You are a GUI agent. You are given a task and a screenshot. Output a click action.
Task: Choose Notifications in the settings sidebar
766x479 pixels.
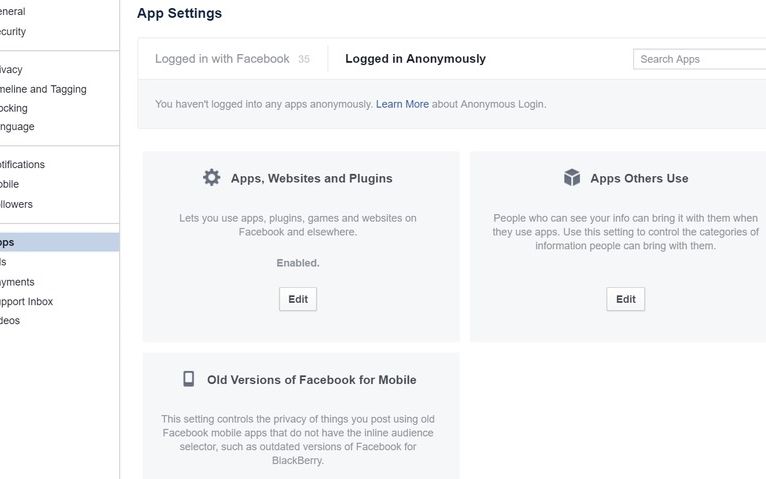(x=21, y=165)
